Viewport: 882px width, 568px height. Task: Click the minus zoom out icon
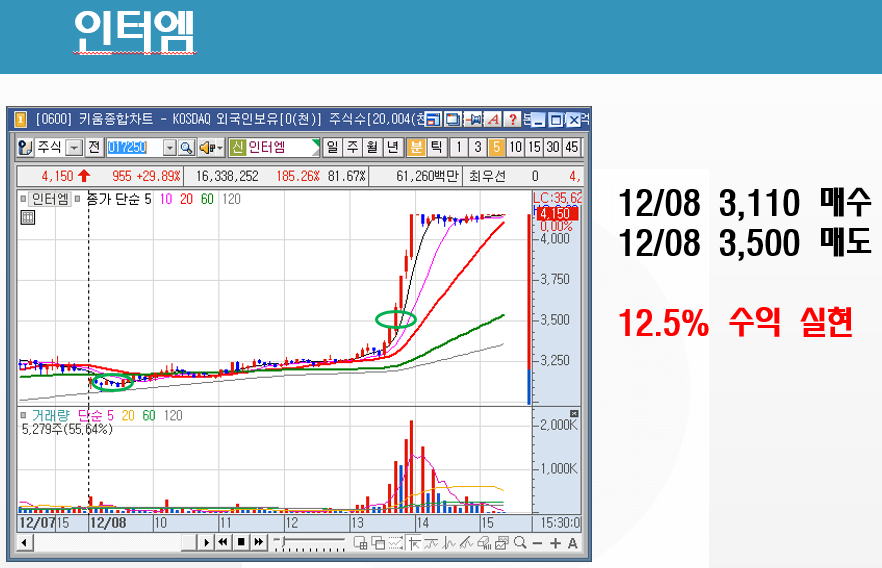[x=537, y=543]
